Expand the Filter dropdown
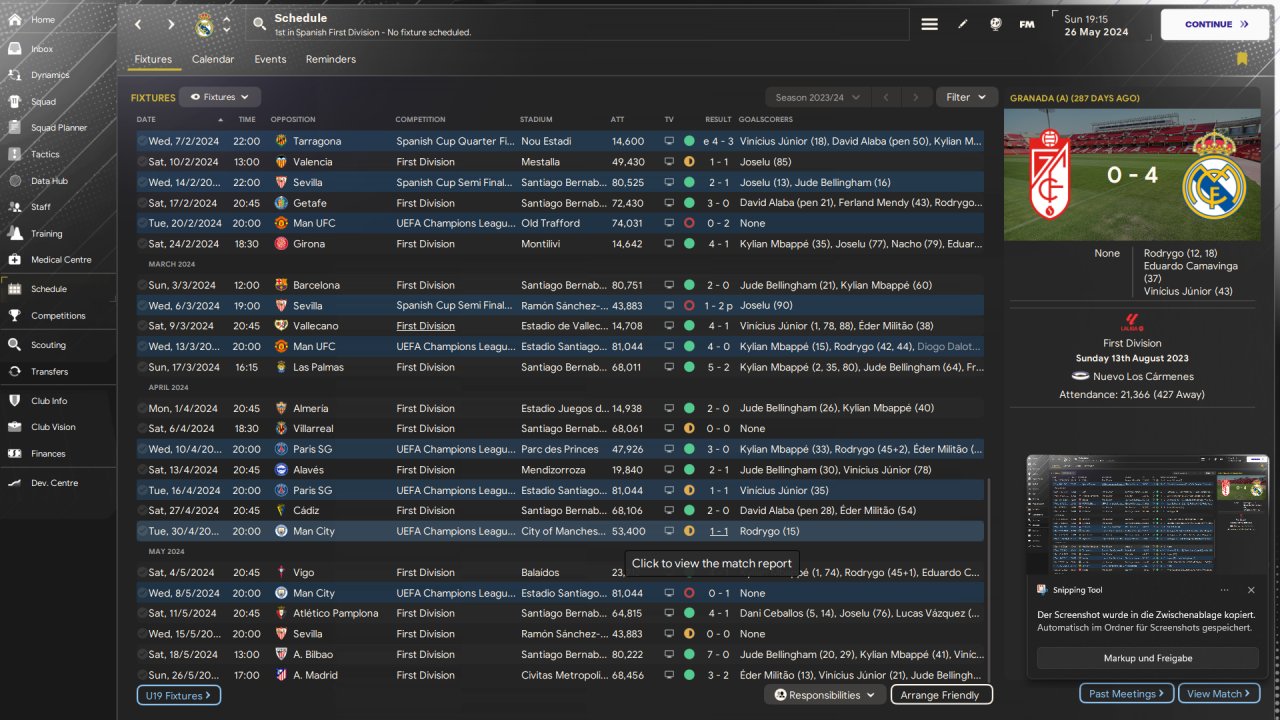 click(966, 97)
